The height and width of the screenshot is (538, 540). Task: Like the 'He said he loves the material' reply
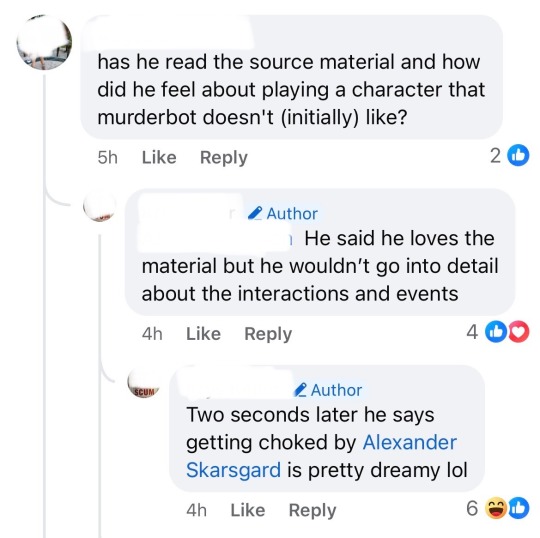pos(203,334)
